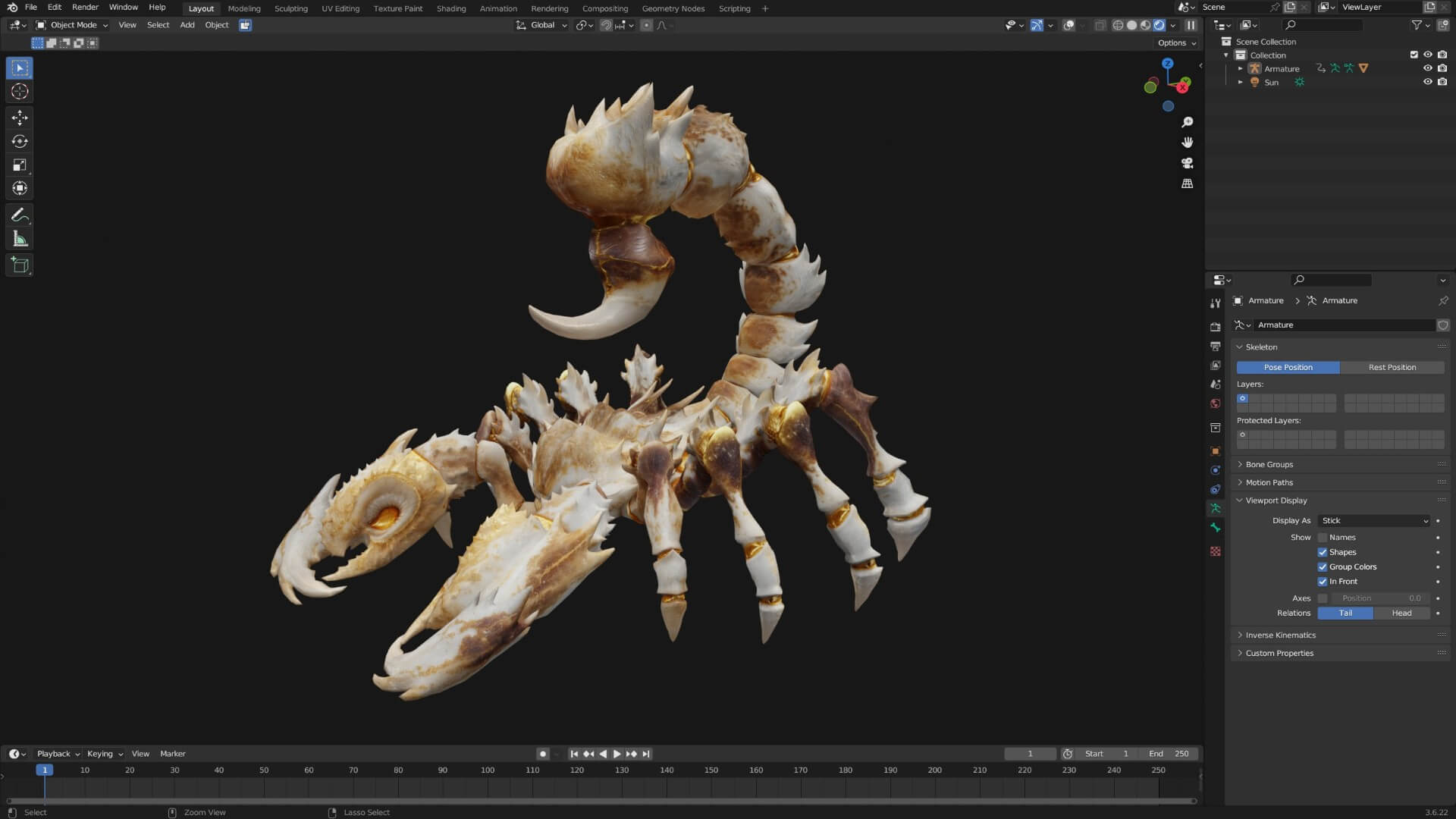Screen dimensions: 1456x819
Task: Set Relations to Head
Action: 1401,613
